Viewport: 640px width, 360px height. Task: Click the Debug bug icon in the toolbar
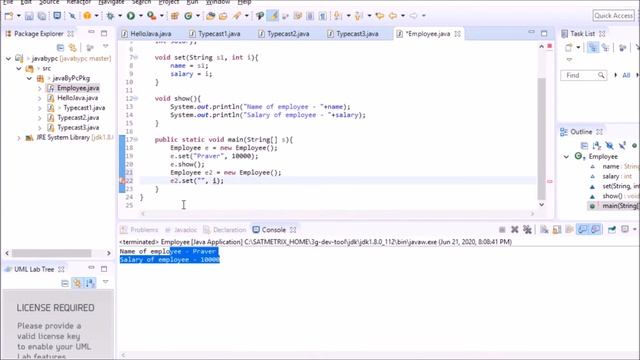[110, 16]
